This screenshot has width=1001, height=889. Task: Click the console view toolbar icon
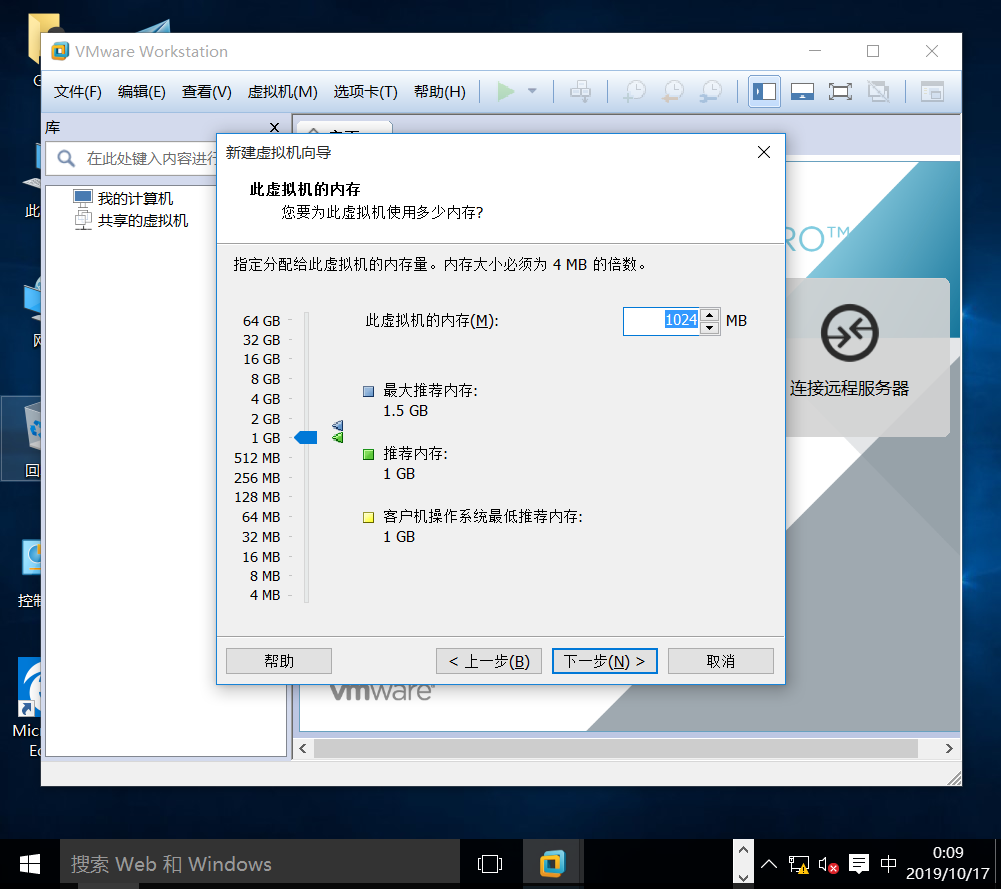(932, 91)
